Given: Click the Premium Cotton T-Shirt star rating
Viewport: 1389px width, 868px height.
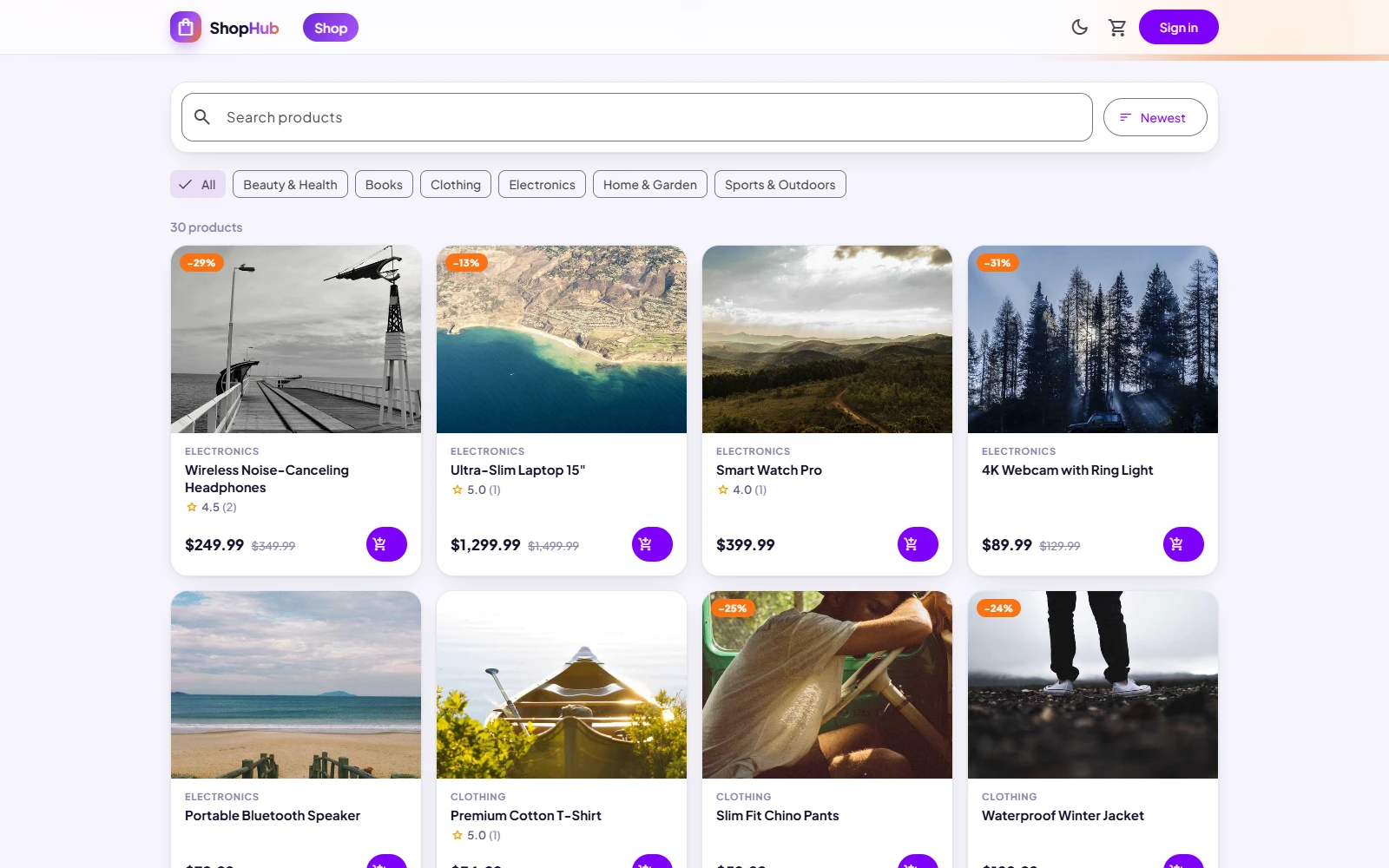Looking at the screenshot, I should pyautogui.click(x=476, y=835).
